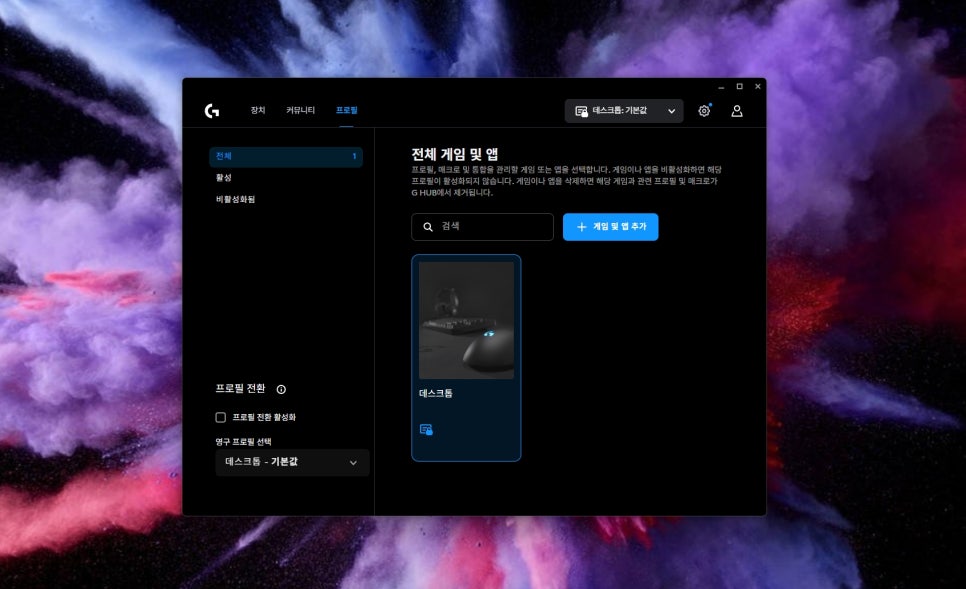
Task: Expand the 영구 프로필 선택 dropdown
Action: [292, 462]
